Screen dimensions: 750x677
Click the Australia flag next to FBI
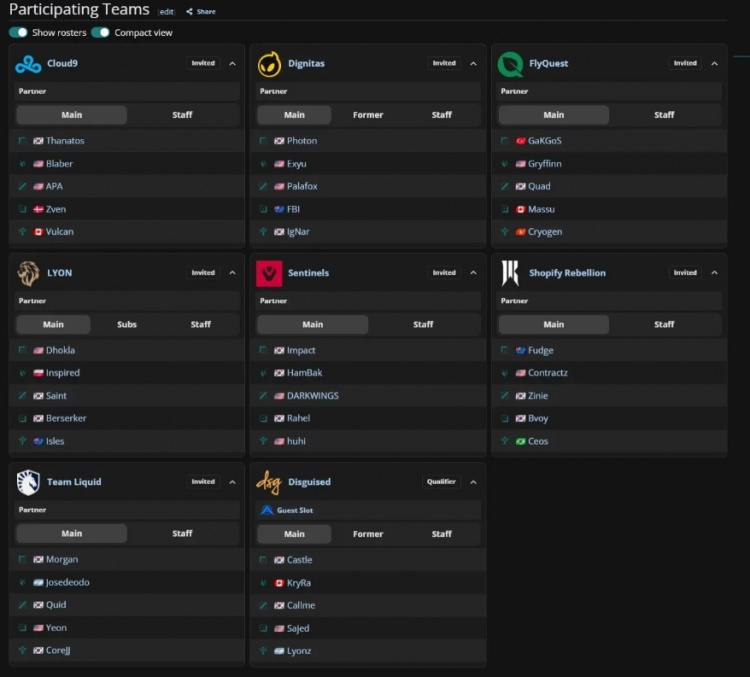click(279, 209)
